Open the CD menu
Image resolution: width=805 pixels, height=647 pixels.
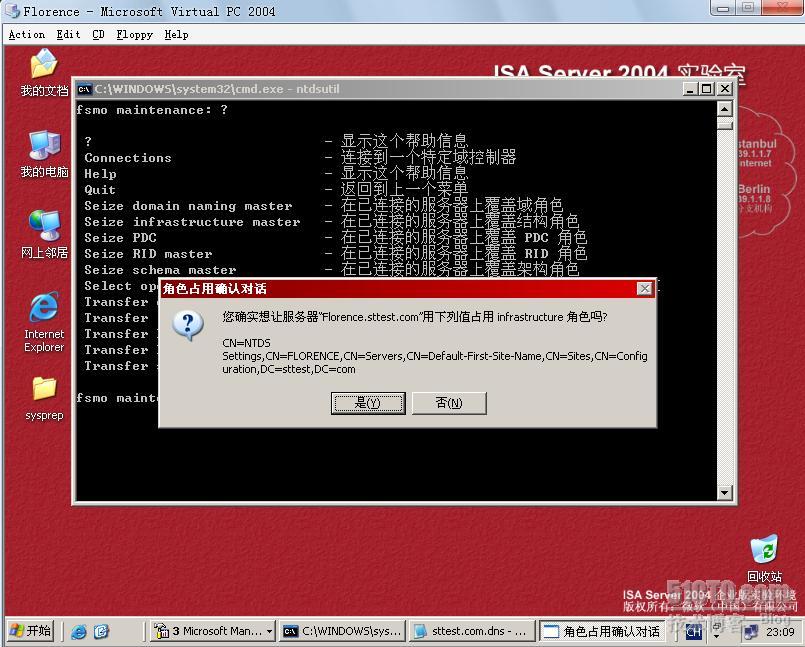click(x=98, y=34)
